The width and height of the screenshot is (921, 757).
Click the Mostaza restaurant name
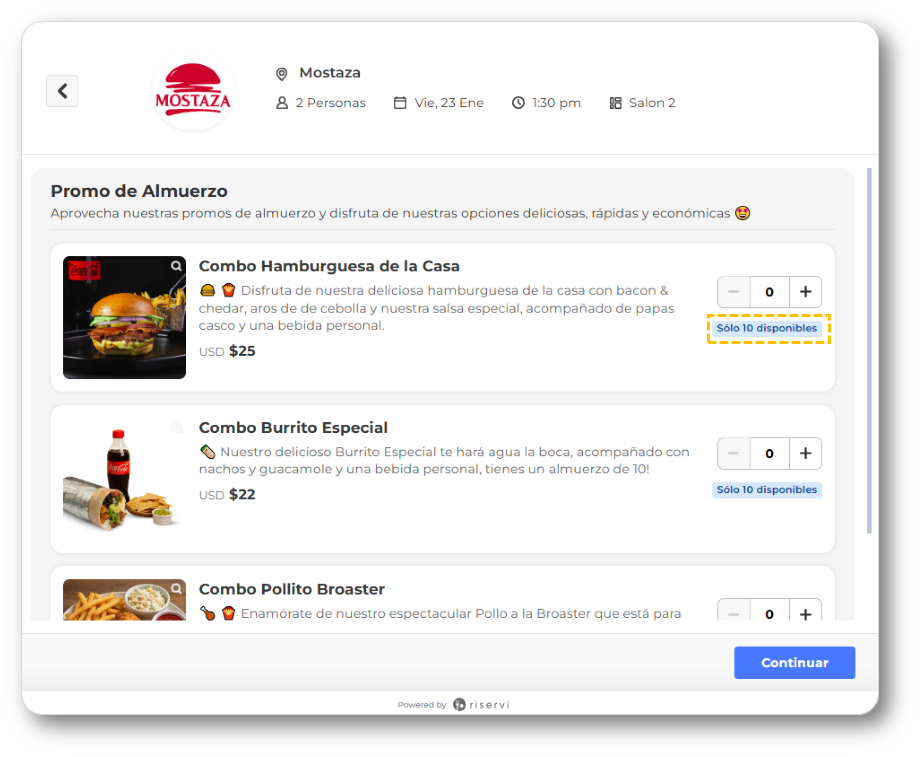(330, 73)
